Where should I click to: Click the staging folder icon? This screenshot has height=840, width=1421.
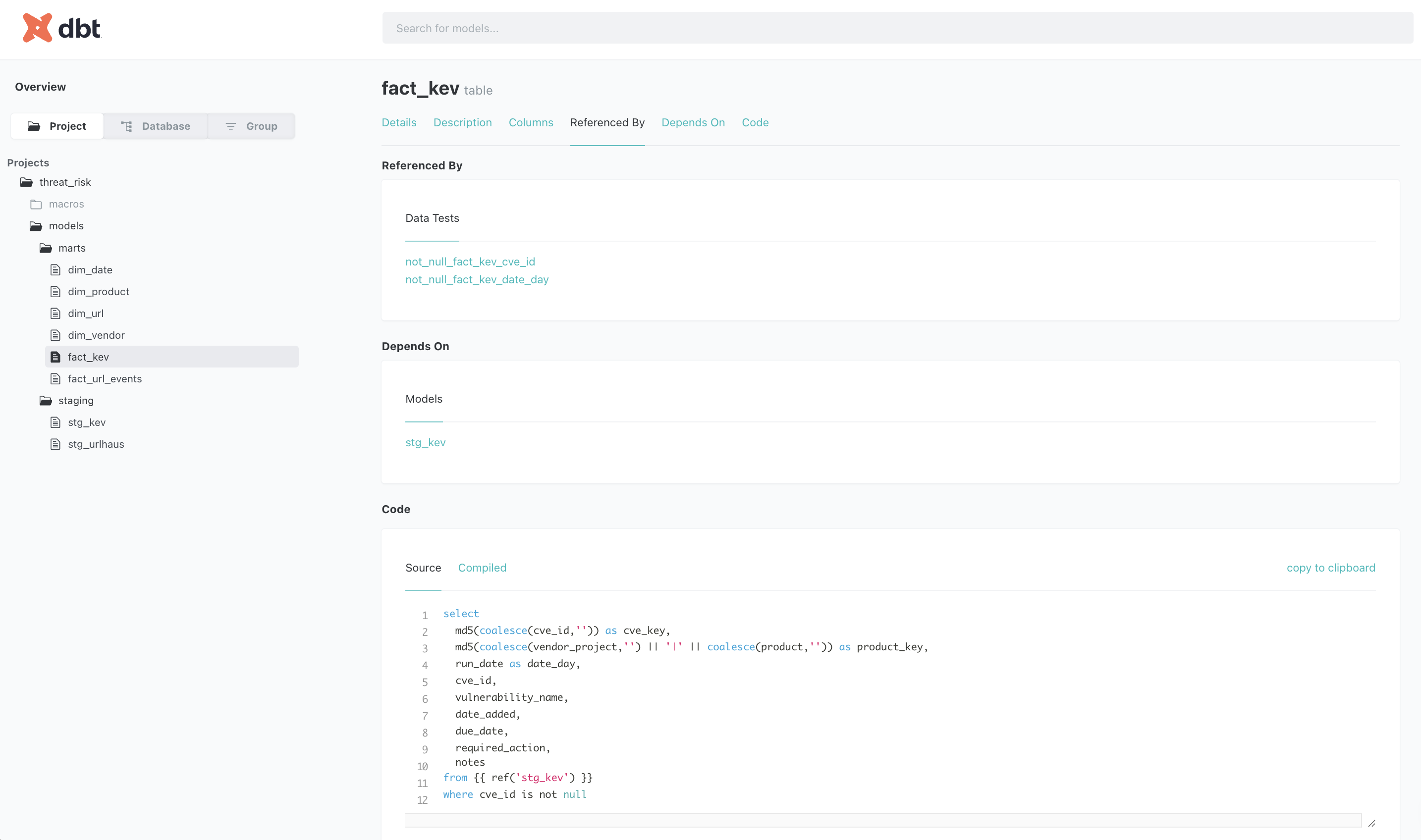tap(45, 401)
